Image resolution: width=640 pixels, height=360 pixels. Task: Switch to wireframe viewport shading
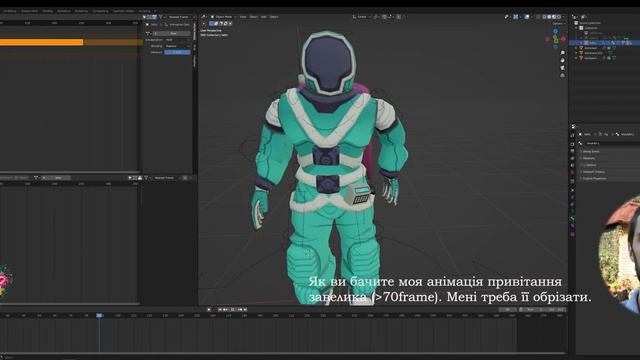click(544, 17)
